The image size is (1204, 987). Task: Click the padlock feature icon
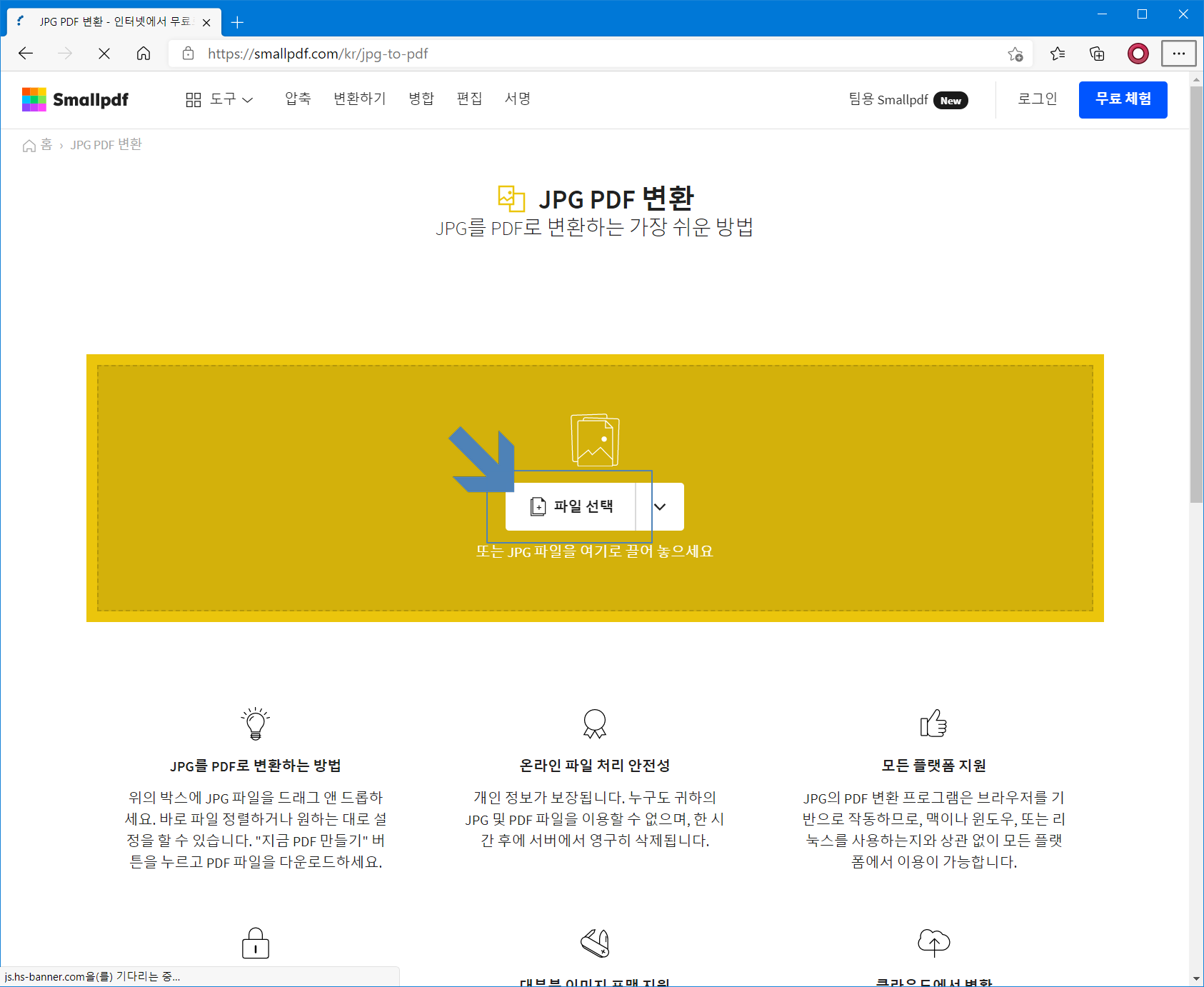[x=256, y=943]
